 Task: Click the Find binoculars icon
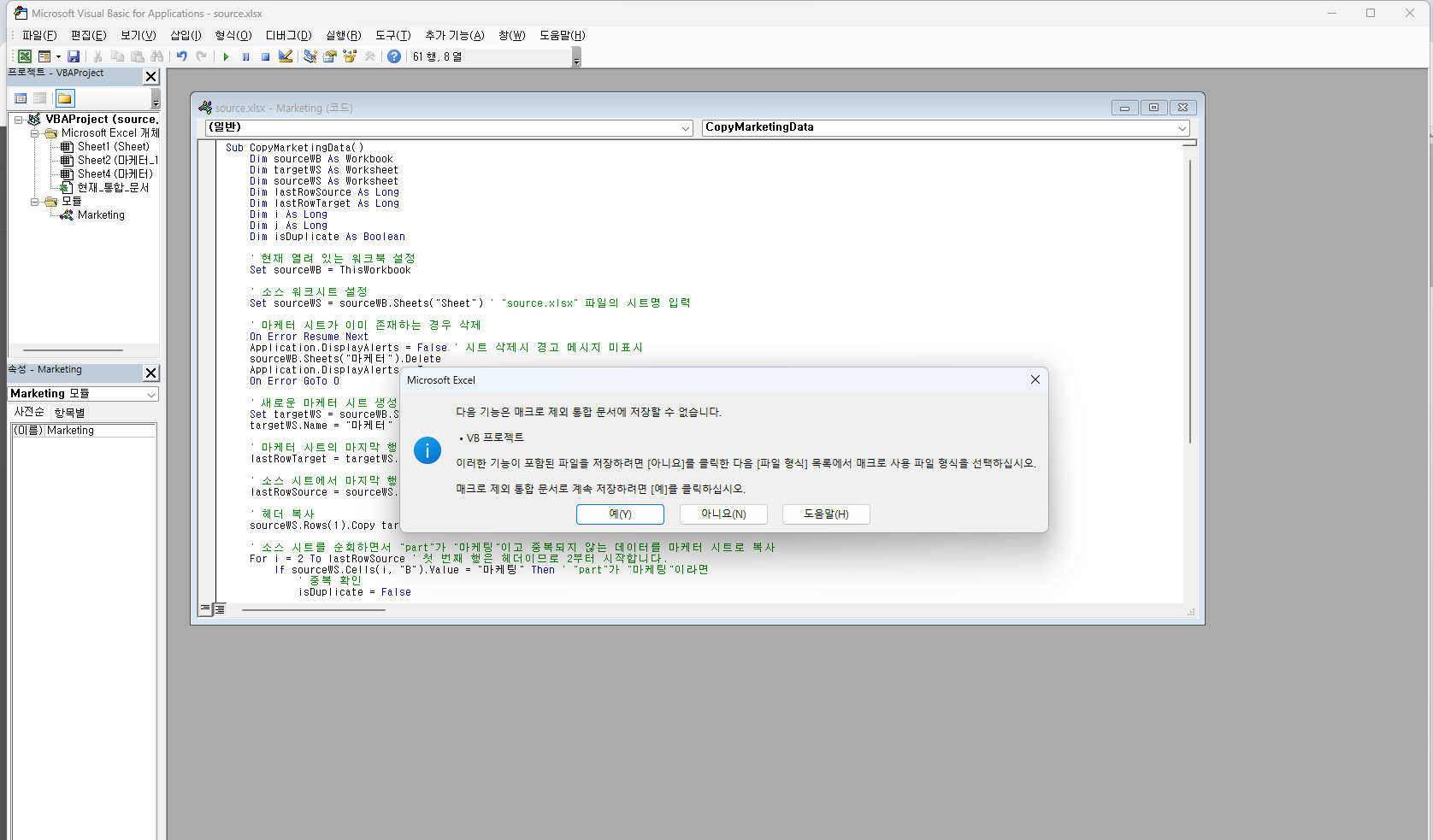157,56
